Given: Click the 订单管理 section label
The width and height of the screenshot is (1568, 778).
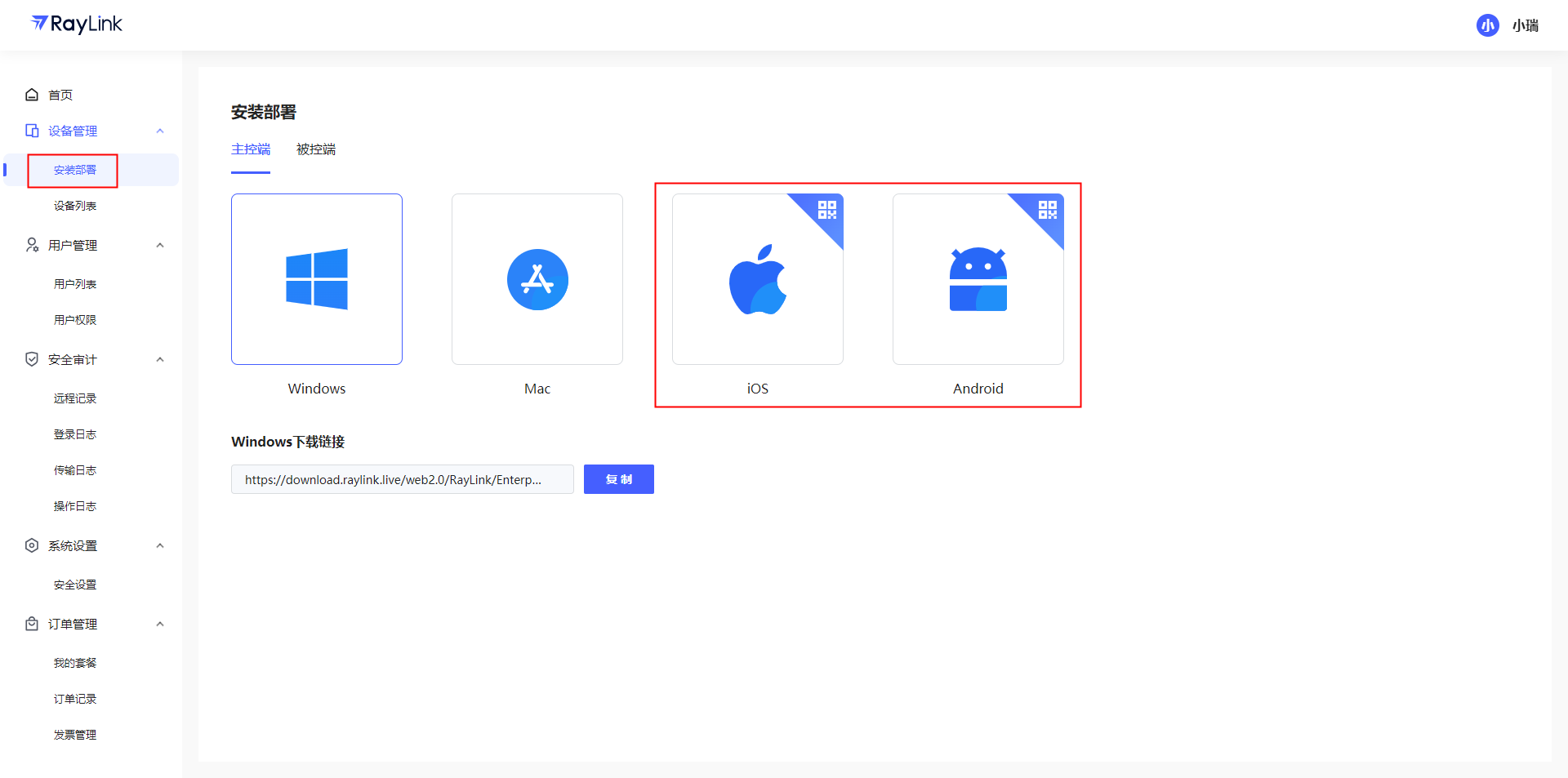Looking at the screenshot, I should point(73,624).
